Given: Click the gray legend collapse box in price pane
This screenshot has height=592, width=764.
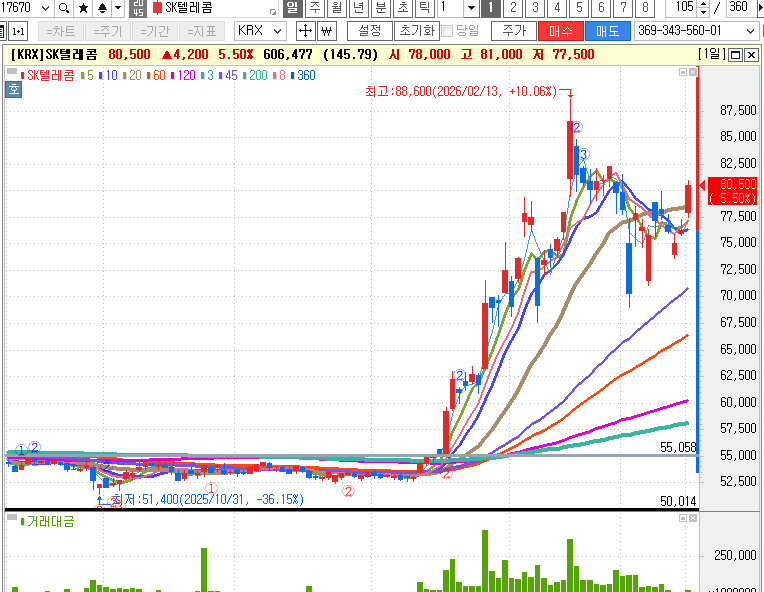Looking at the screenshot, I should click(12, 72).
